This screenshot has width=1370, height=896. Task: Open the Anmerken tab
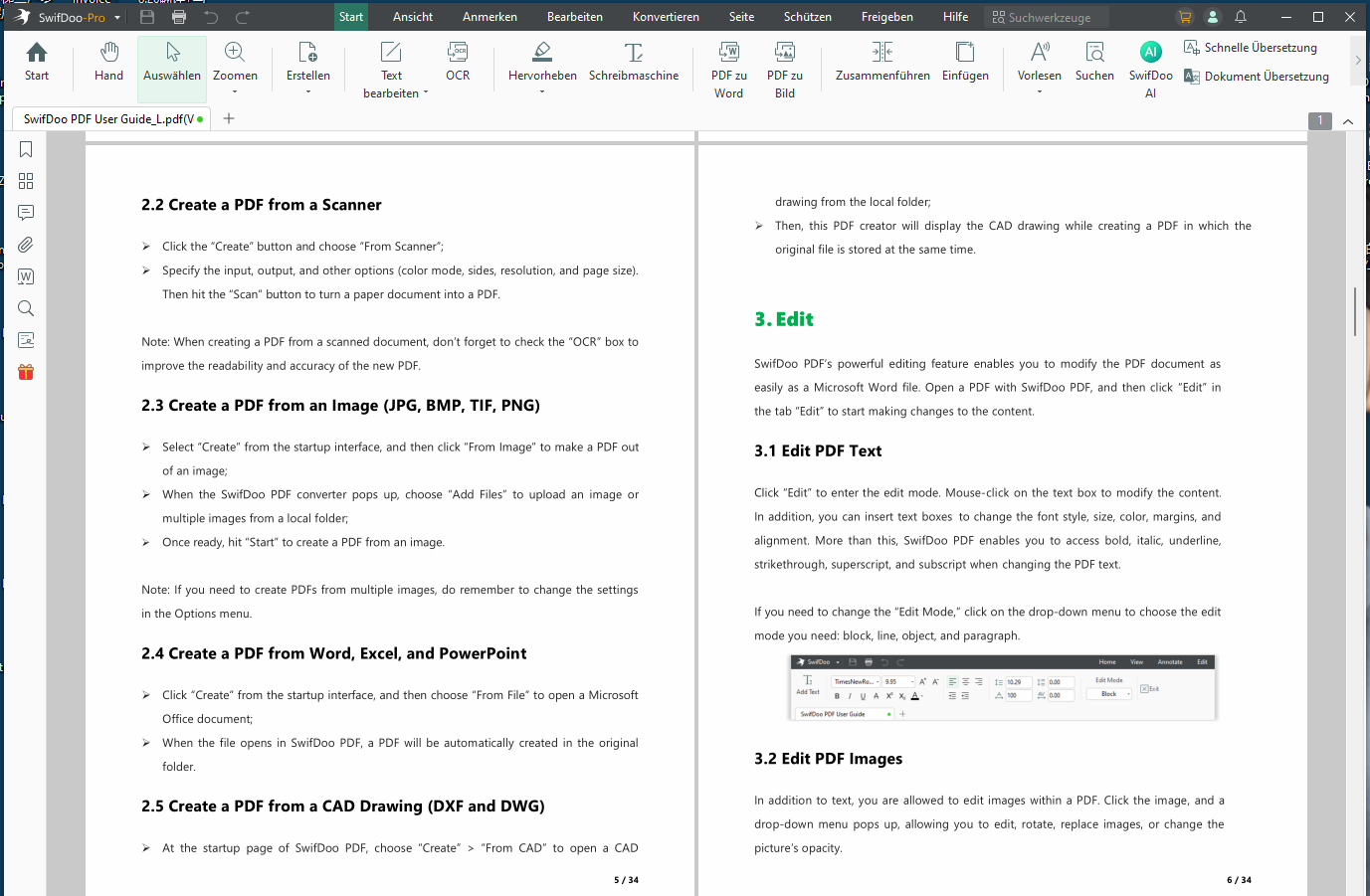pyautogui.click(x=489, y=17)
